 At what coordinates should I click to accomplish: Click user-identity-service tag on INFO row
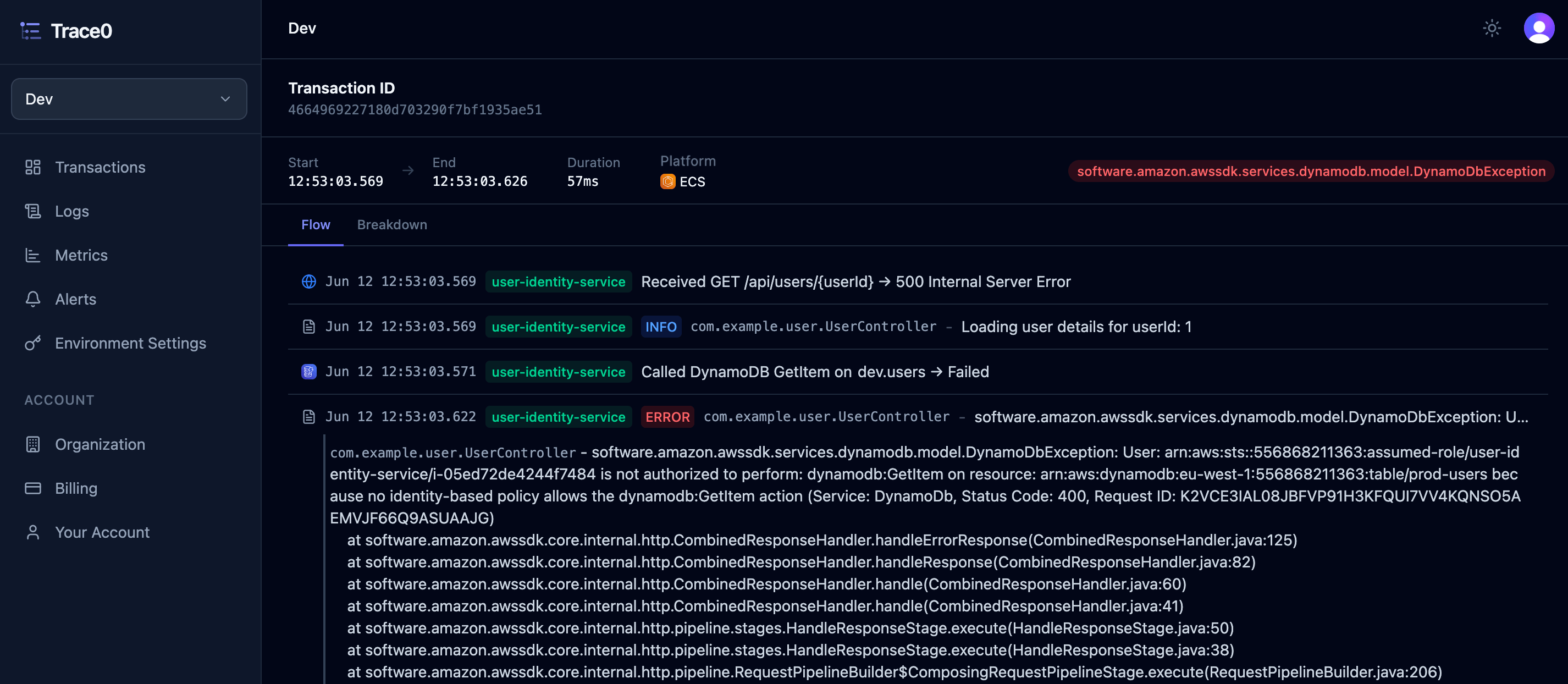[x=558, y=327]
